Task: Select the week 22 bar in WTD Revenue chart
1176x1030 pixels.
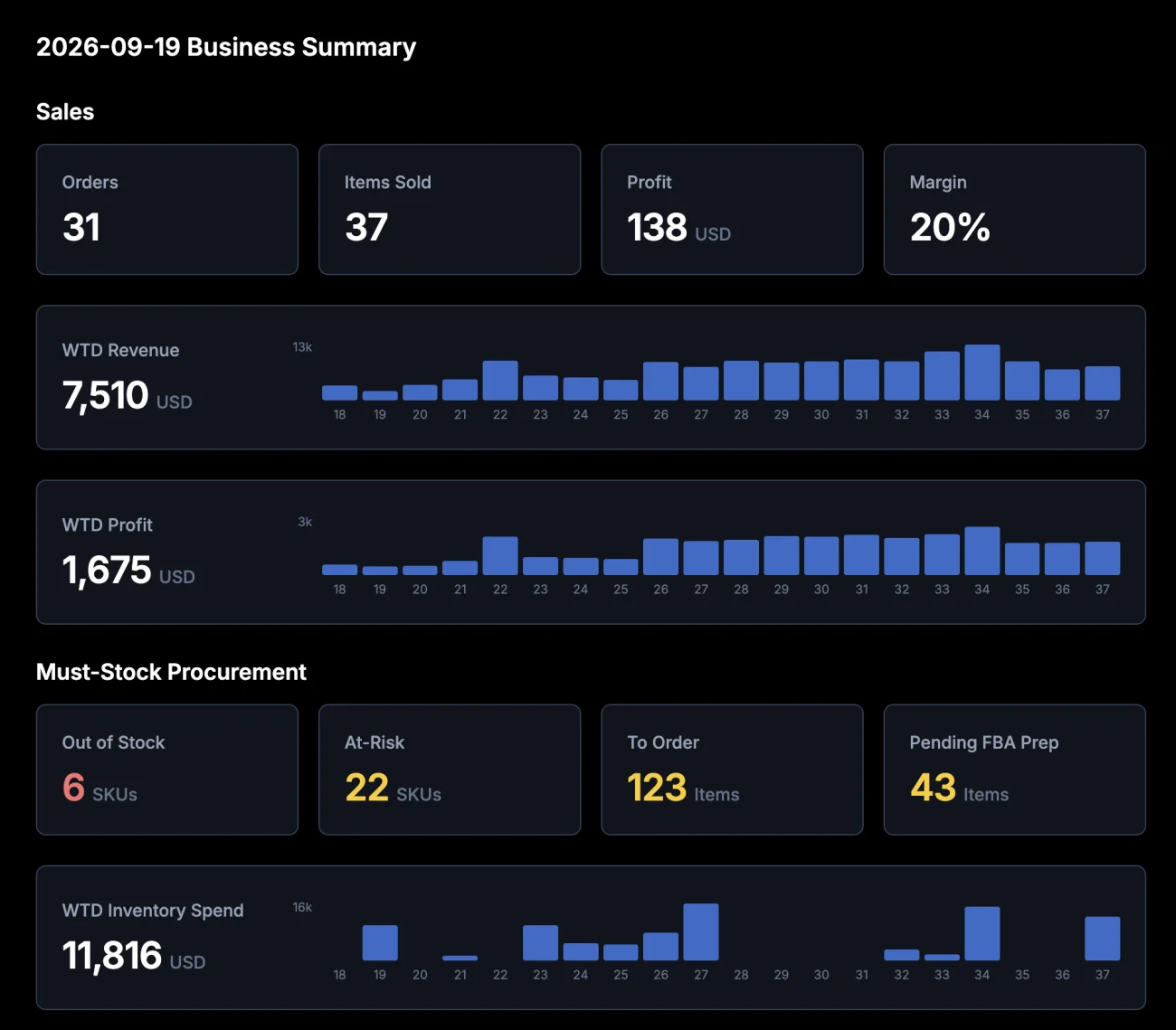Action: pyautogui.click(x=500, y=380)
